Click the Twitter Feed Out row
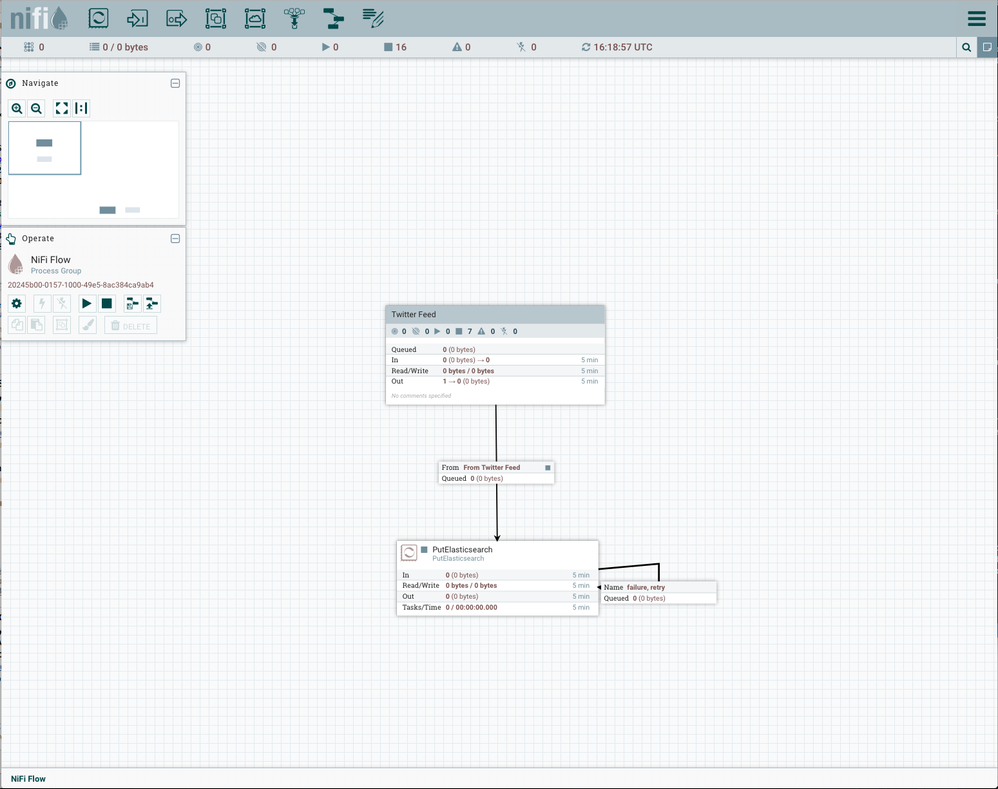This screenshot has height=789, width=998. [x=495, y=381]
